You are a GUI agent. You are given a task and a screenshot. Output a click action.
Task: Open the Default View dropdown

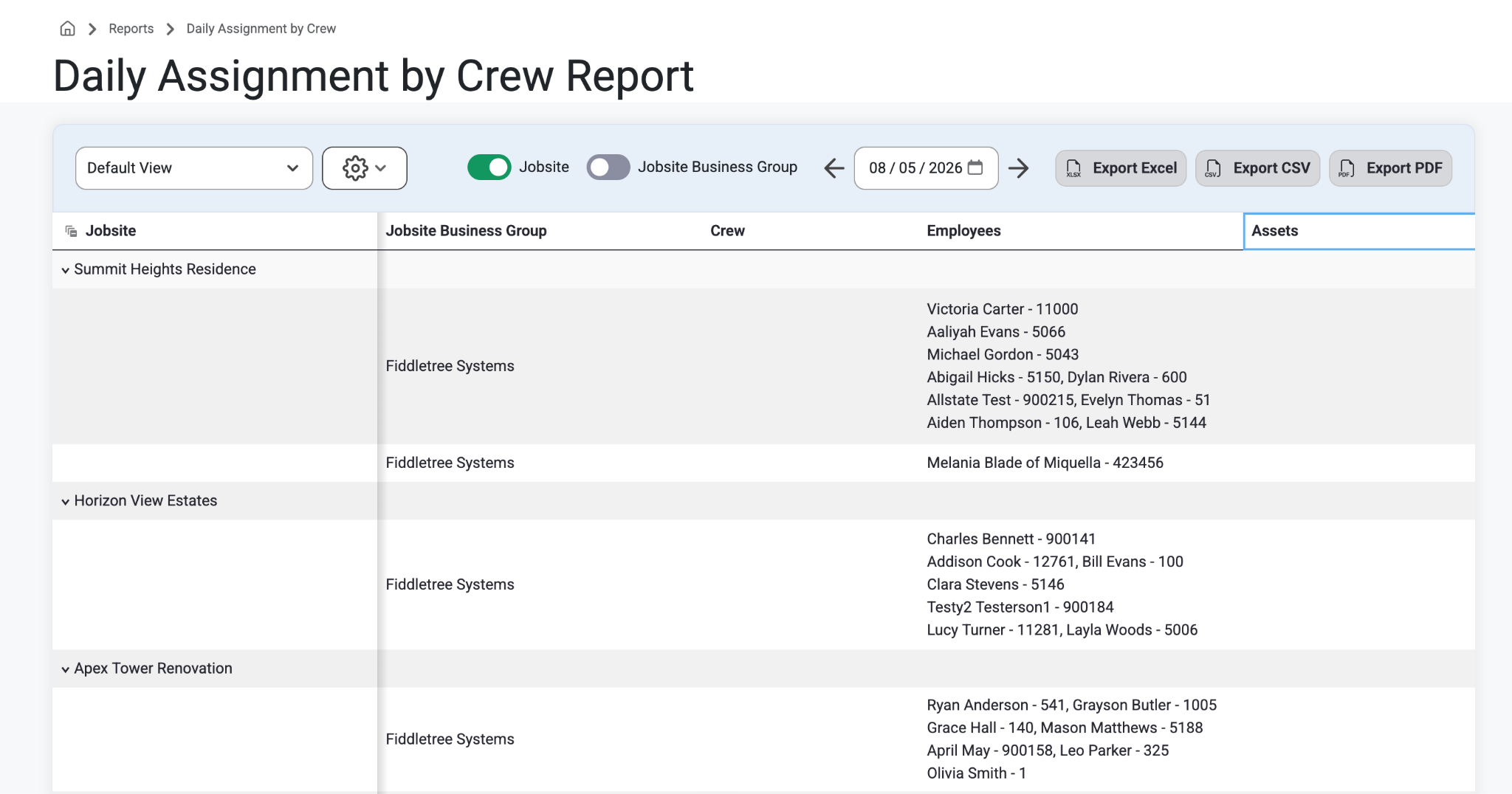pos(194,168)
